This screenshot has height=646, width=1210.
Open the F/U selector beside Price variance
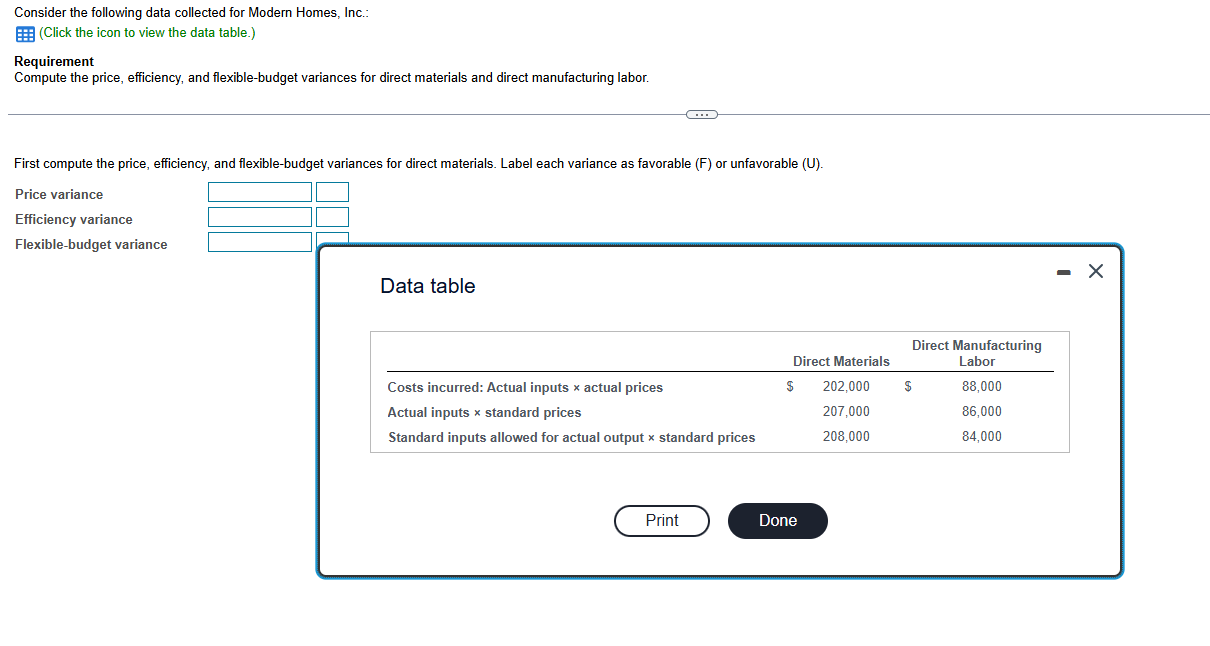click(x=332, y=192)
